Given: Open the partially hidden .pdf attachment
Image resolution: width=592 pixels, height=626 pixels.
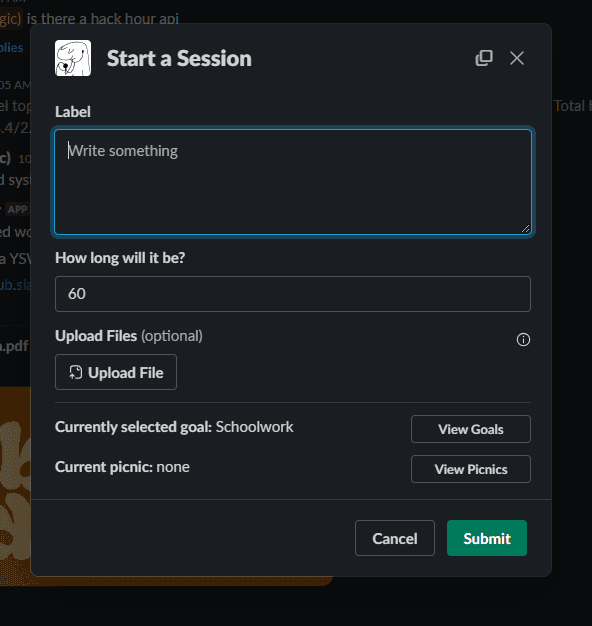Looking at the screenshot, I should 14,346.
